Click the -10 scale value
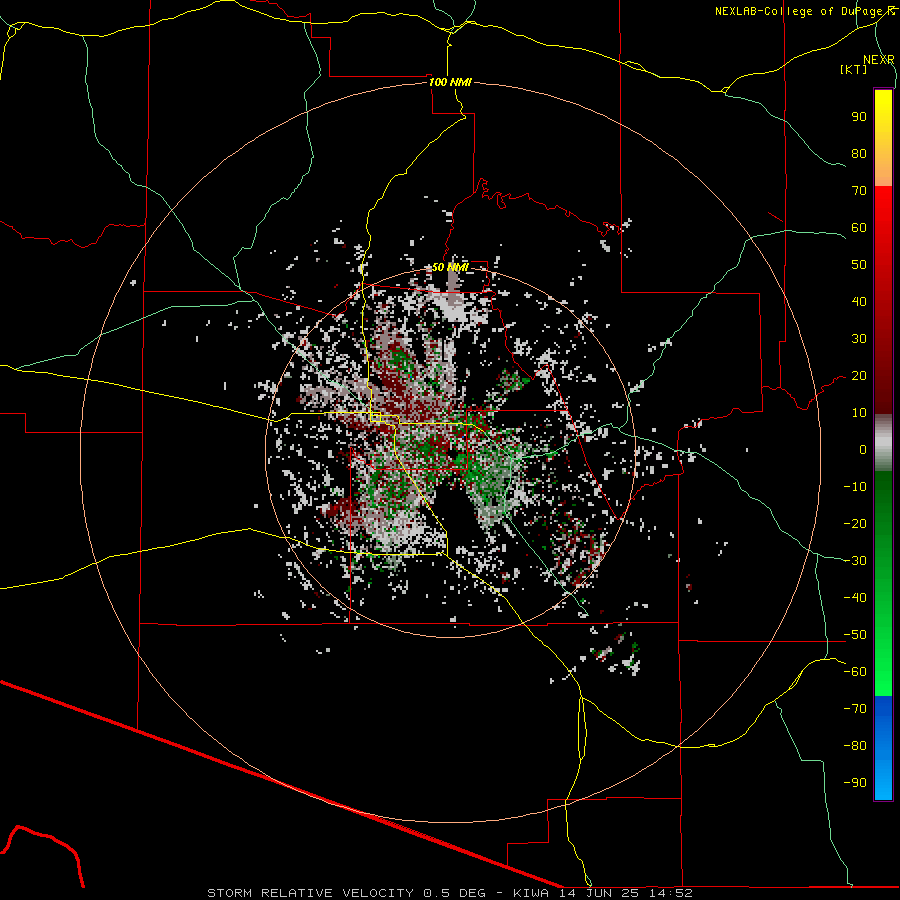Screen dimensions: 900x900 coord(855,487)
